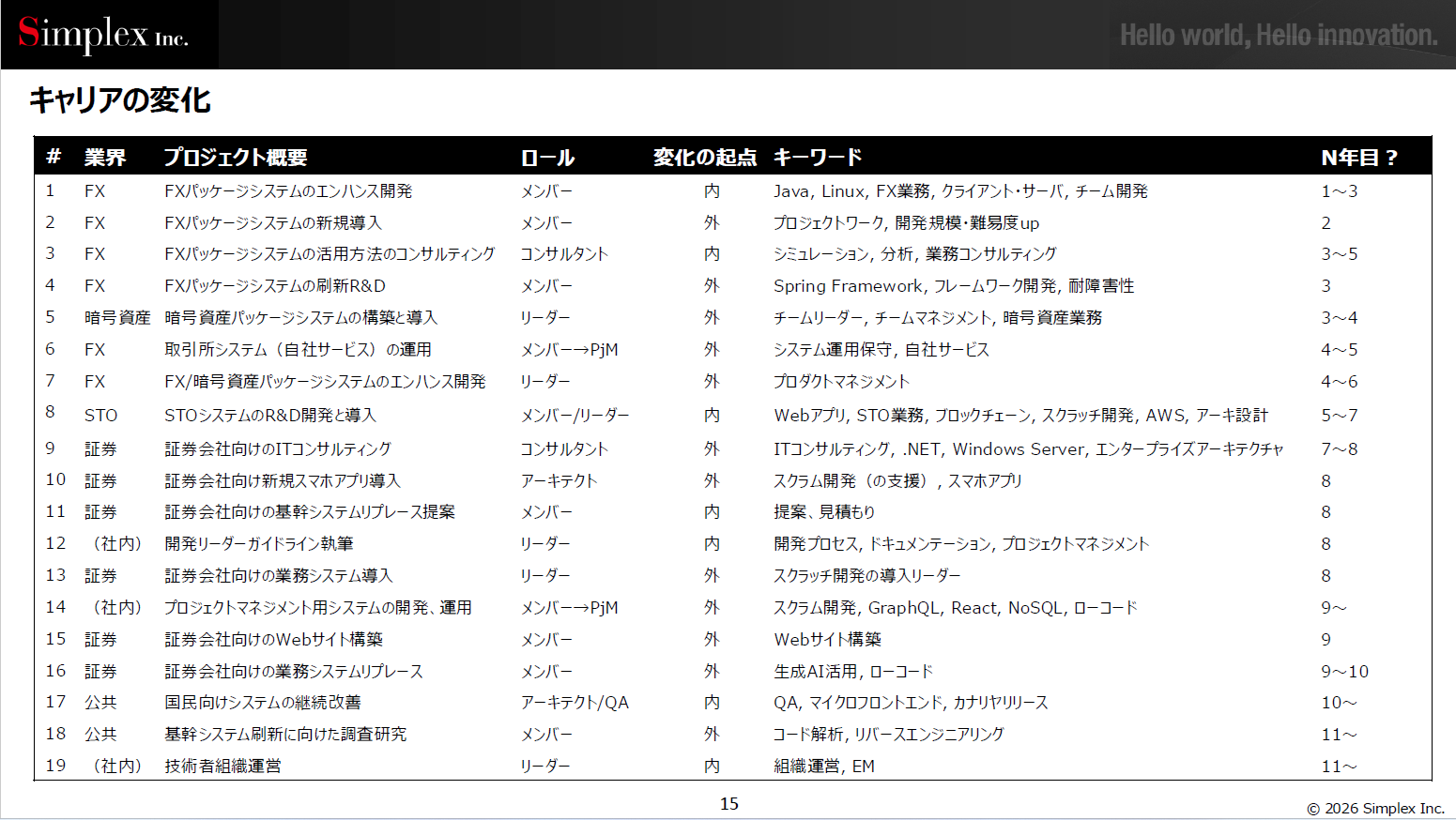This screenshot has width=1456, height=820.
Task: Click the 暗号資産 industry cell in row 5
Action: [117, 318]
